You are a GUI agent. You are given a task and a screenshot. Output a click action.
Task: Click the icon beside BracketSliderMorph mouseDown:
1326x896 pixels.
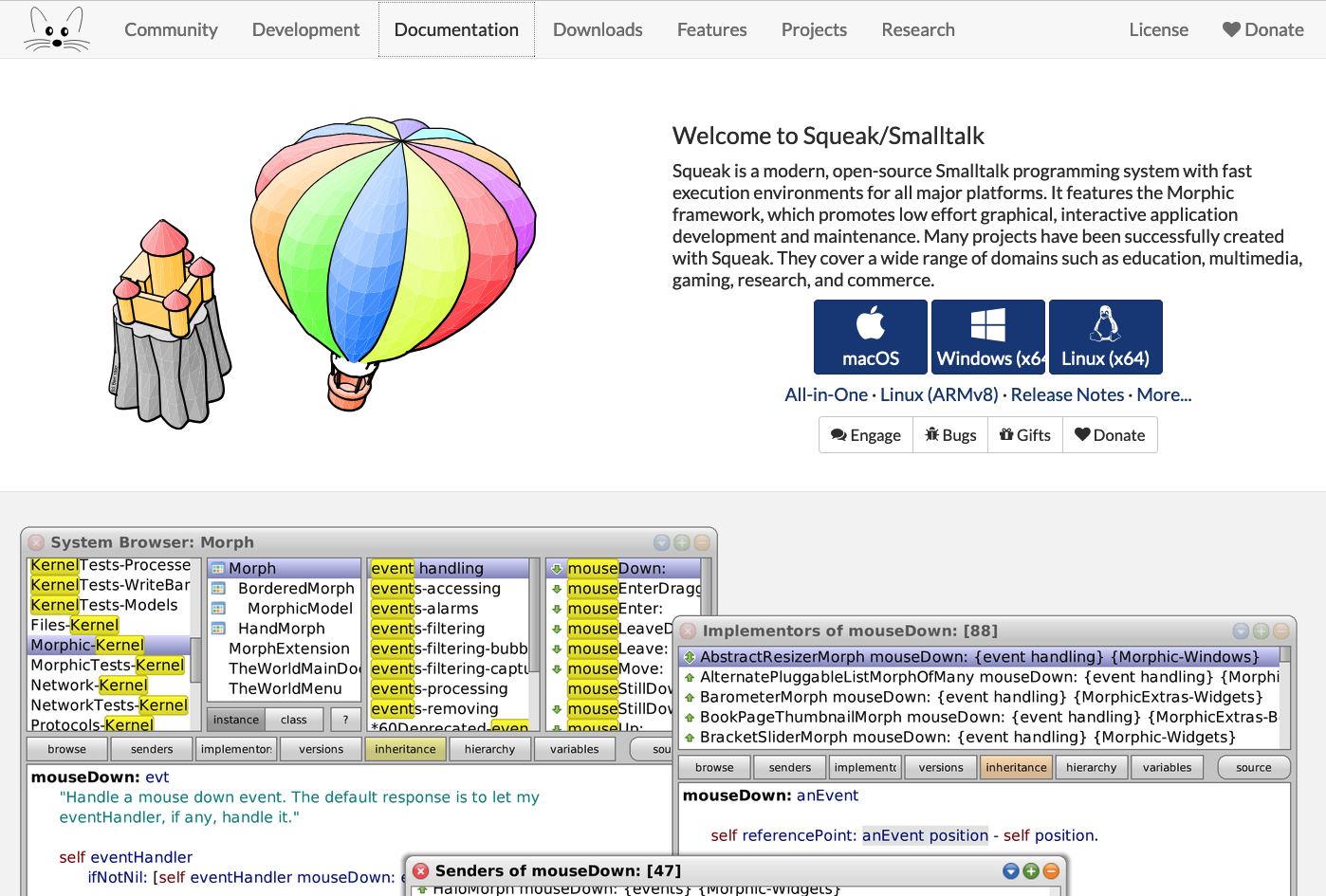690,738
